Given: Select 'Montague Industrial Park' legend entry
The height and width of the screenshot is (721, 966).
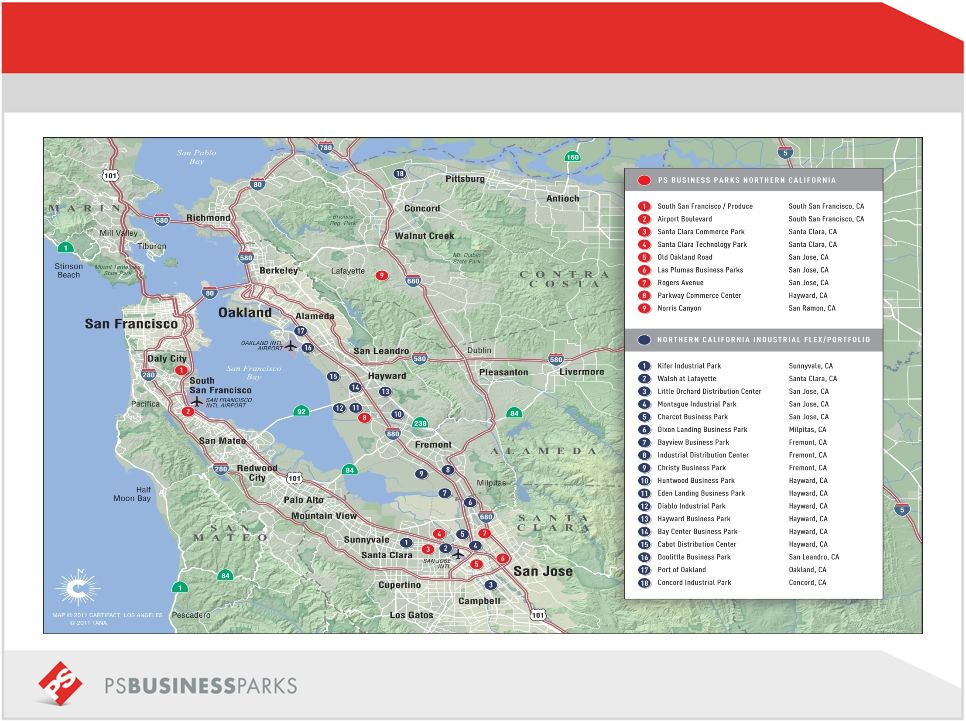Looking at the screenshot, I should pyautogui.click(x=697, y=404).
